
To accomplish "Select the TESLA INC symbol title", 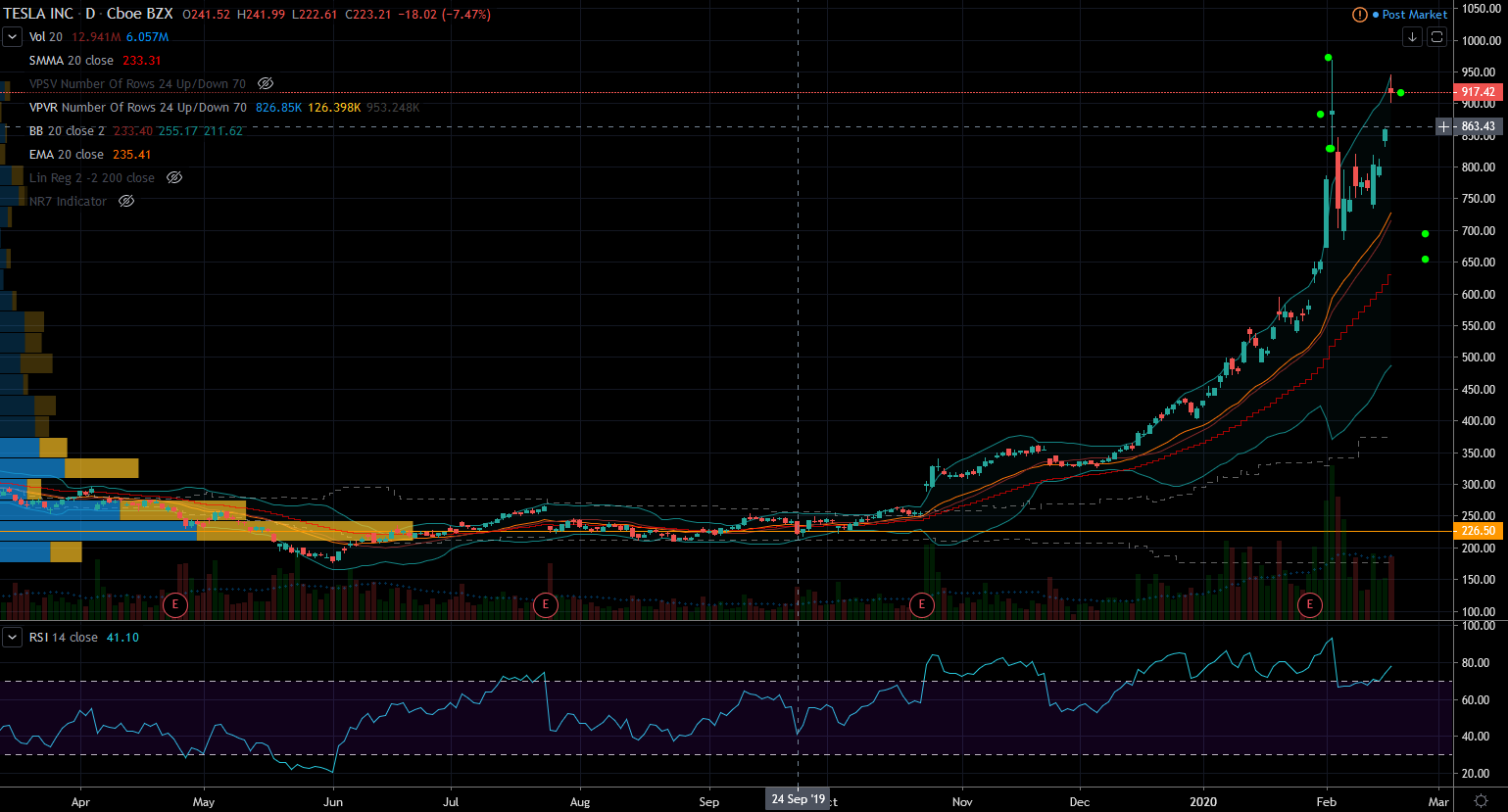I will 38,15.
